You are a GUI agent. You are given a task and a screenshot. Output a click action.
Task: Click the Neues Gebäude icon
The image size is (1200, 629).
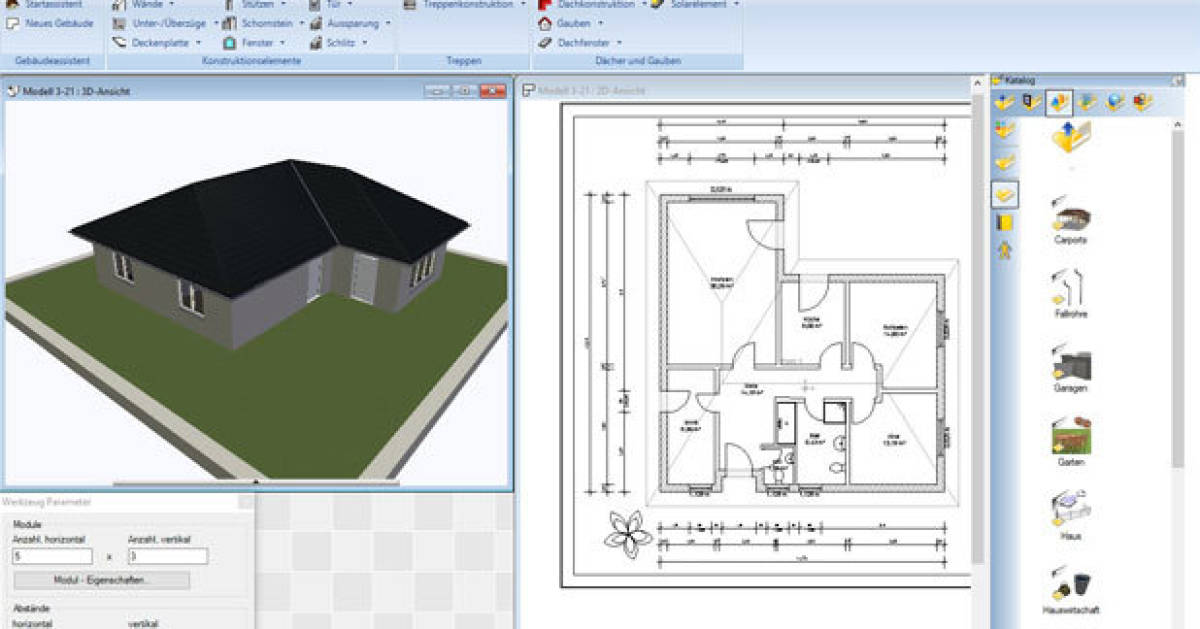click(12, 22)
